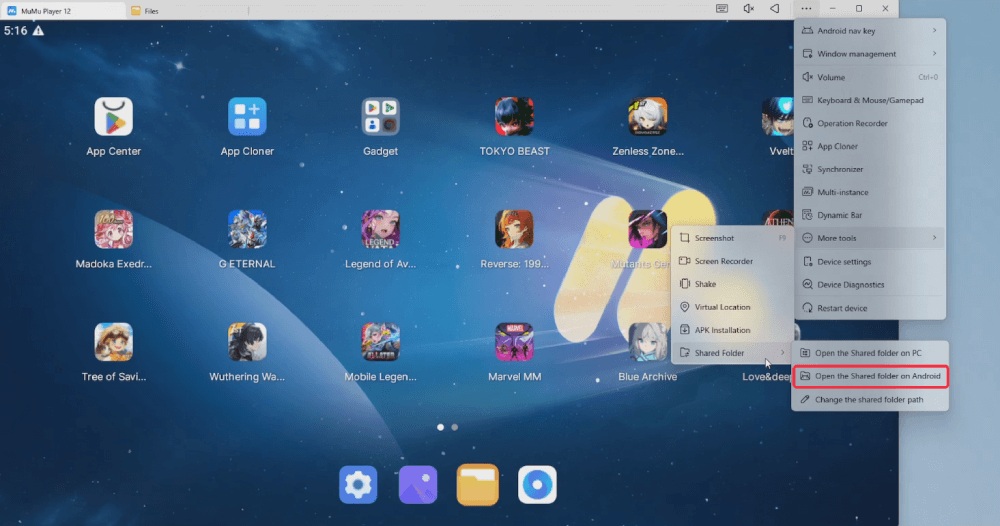Launch Mobile Legends game icon
Viewport: 1000px width, 526px height.
[381, 342]
